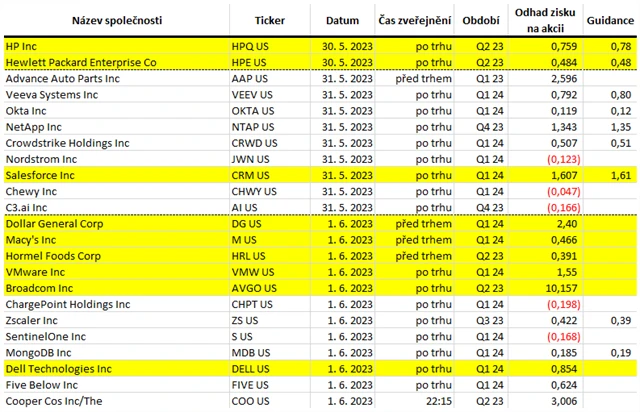This screenshot has height=412, width=640.
Task: Select the AVGO US ticker cell
Action: coord(270,288)
